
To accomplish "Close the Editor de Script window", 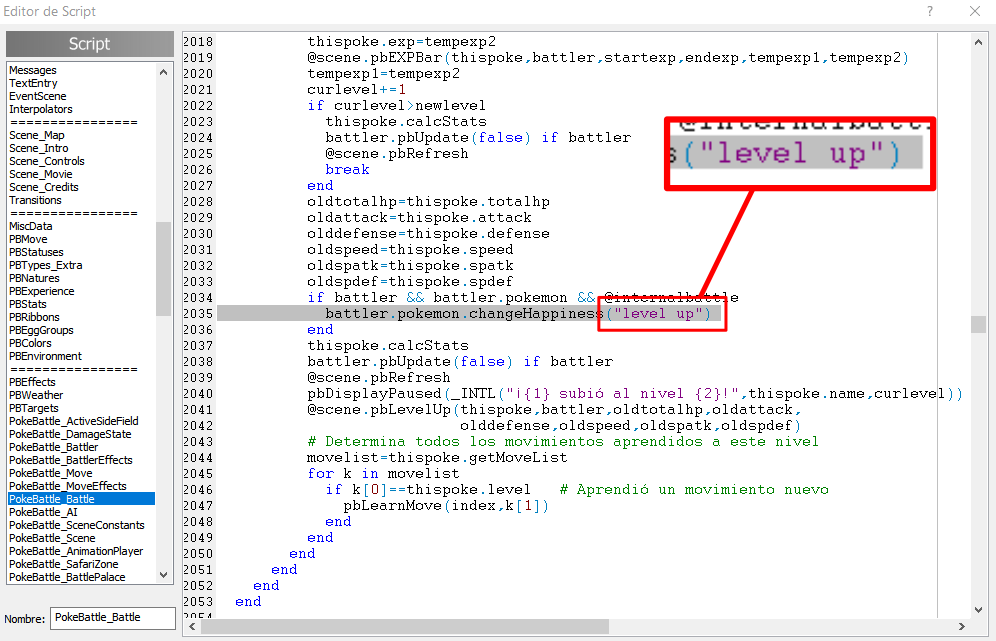I will [975, 12].
